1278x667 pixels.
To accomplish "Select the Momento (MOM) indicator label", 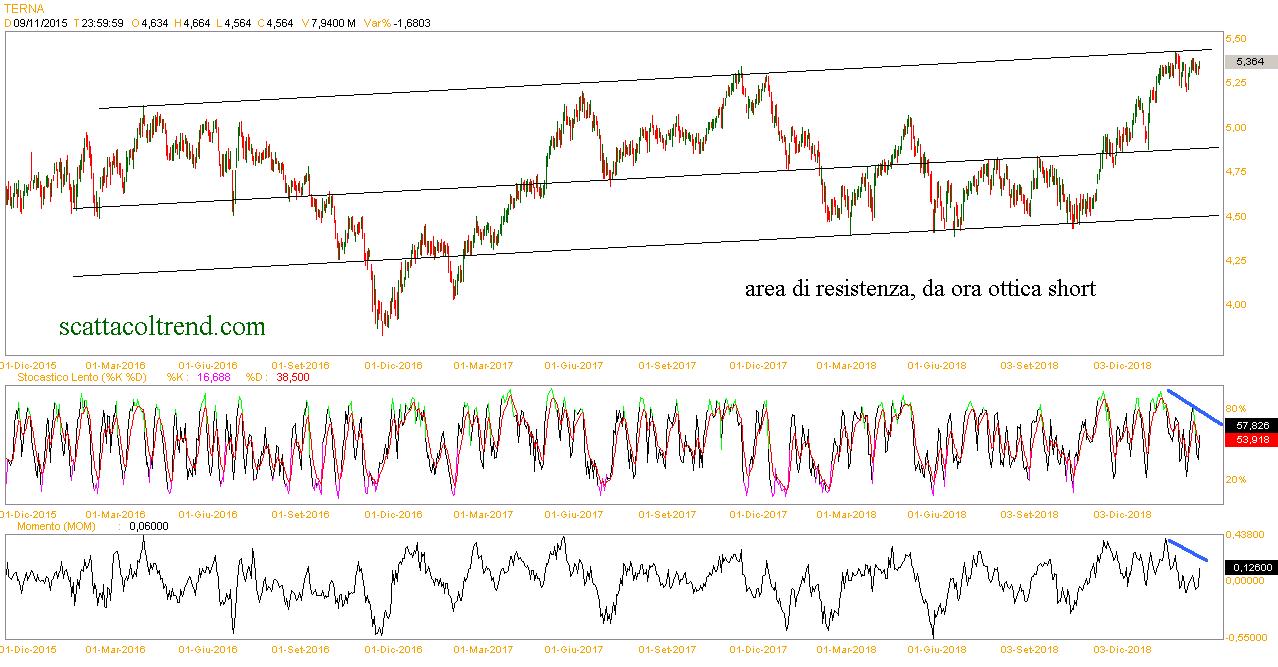I will coord(50,525).
